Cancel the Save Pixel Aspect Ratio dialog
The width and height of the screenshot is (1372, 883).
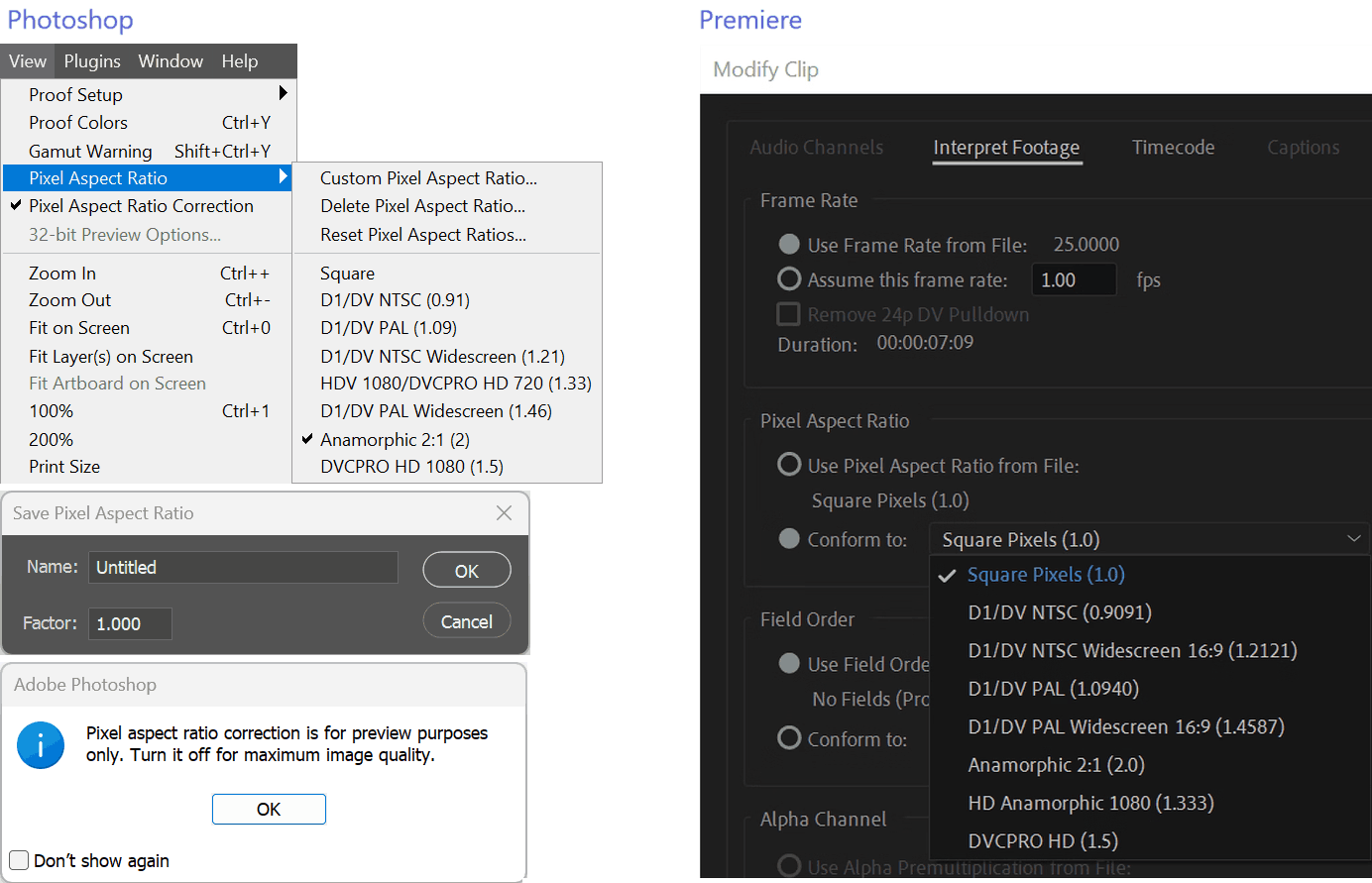(466, 622)
